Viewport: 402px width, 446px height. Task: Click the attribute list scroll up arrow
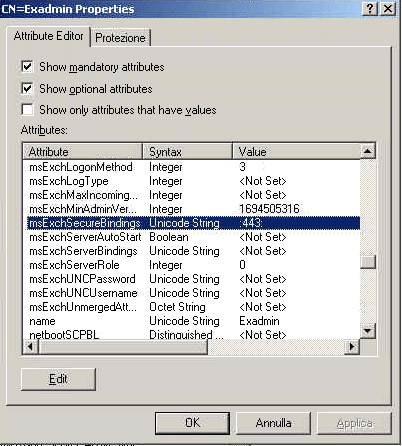pos(368,151)
